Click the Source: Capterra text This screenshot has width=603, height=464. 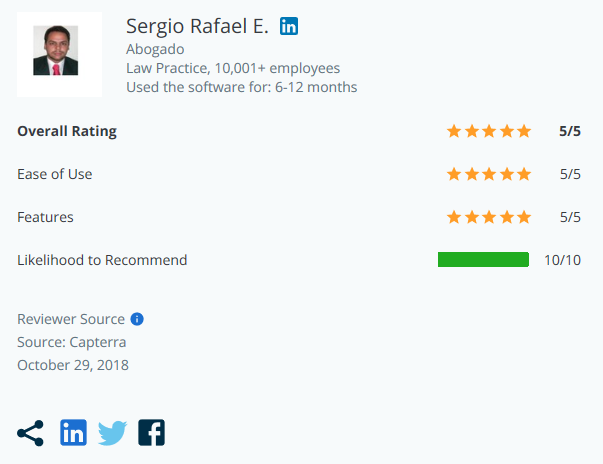(72, 342)
